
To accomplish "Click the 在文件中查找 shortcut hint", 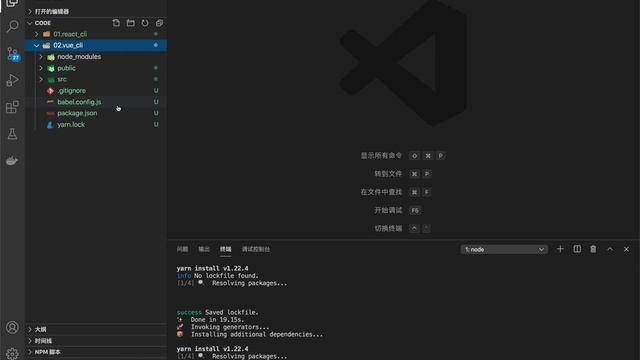I will tap(381, 192).
